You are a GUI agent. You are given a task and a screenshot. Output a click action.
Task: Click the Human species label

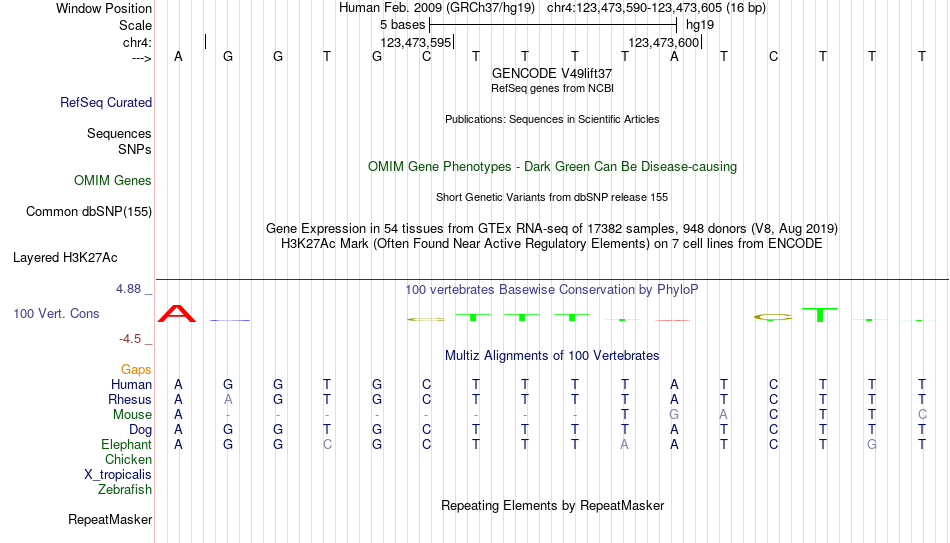[x=131, y=384]
